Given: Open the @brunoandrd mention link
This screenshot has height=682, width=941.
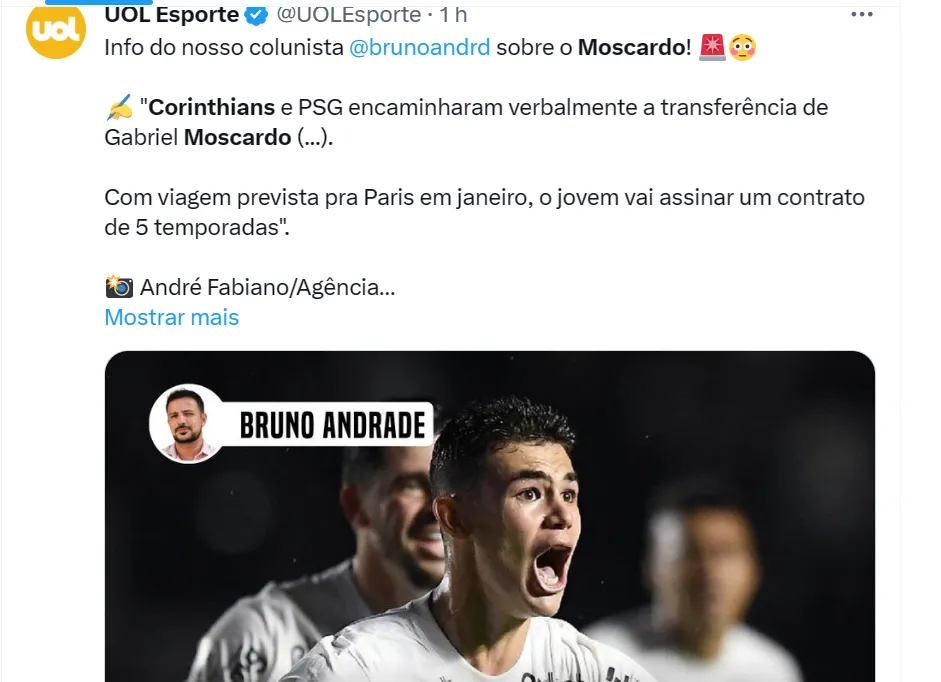Looking at the screenshot, I should [419, 47].
